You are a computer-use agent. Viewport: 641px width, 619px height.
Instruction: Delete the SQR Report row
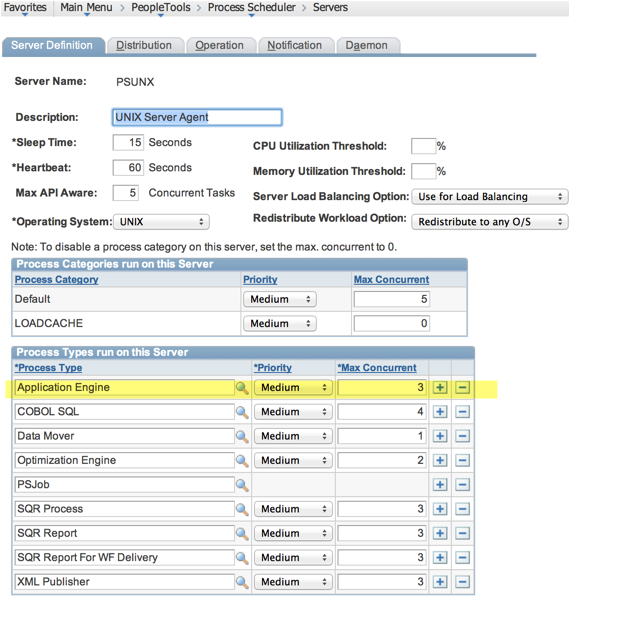tap(462, 533)
